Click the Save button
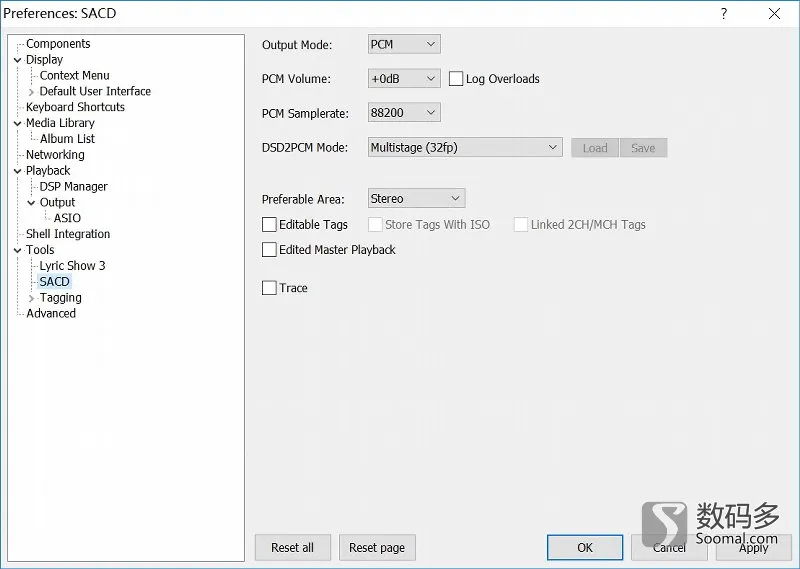 tap(643, 148)
